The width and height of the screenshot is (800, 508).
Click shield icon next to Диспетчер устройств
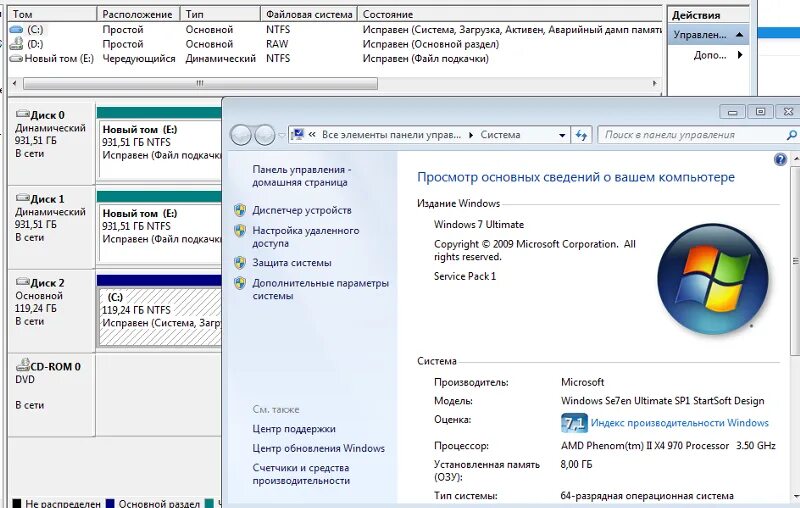pos(240,210)
